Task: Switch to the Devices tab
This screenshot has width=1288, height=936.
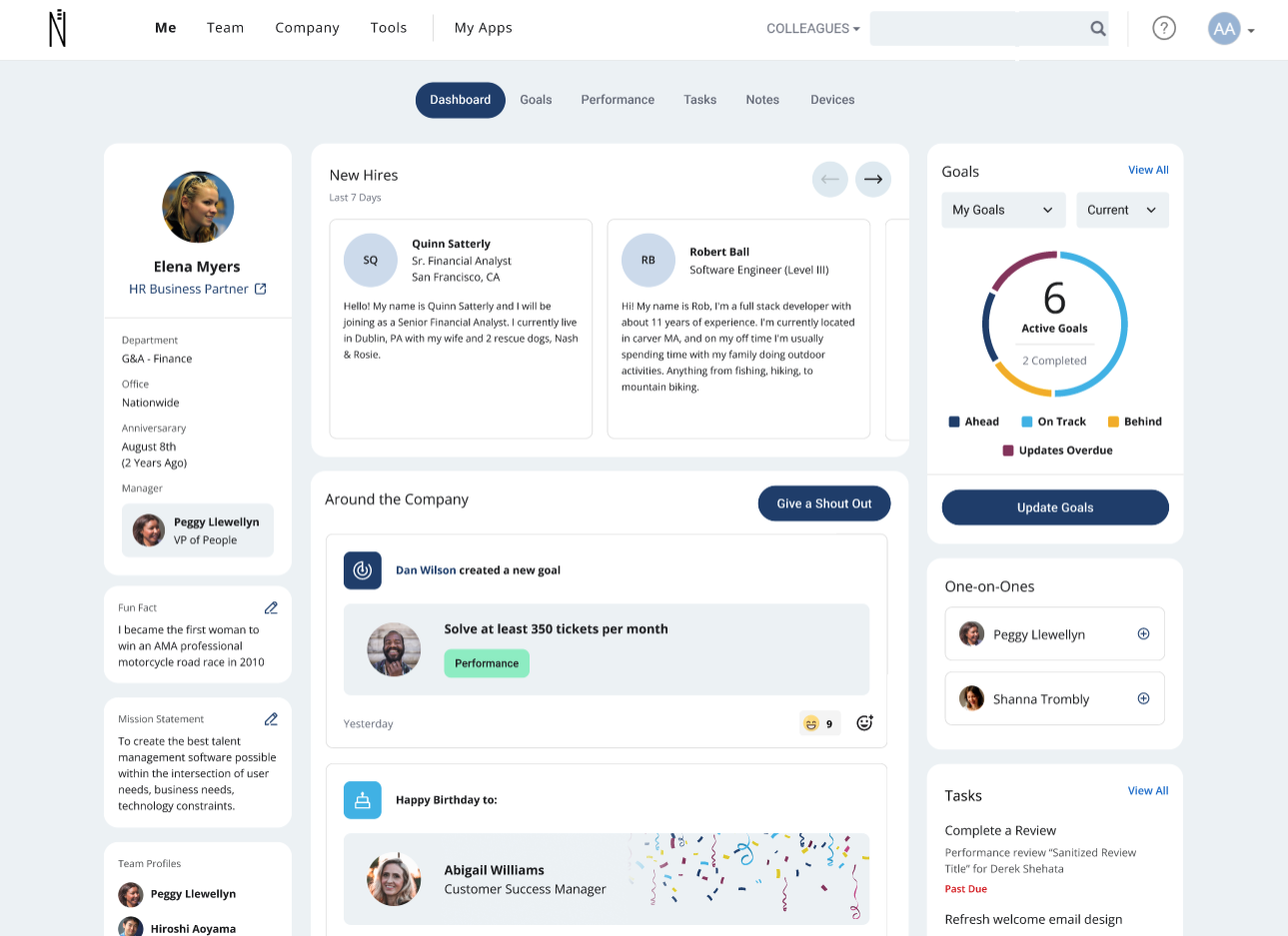Action: point(832,100)
